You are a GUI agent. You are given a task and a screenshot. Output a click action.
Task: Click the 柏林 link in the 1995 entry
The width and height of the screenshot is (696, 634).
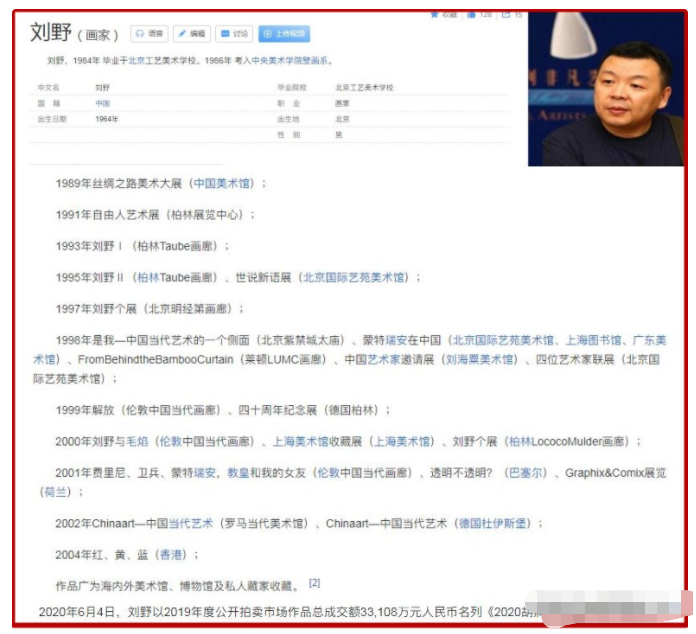click(x=148, y=277)
